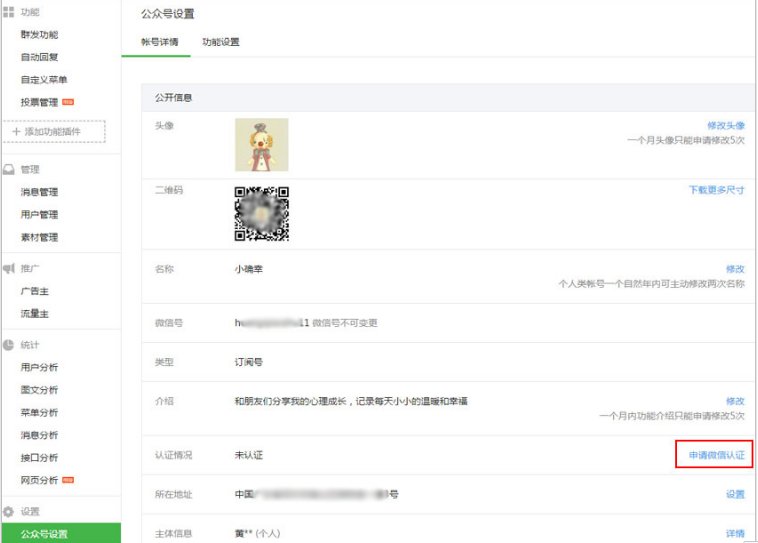This screenshot has height=543, width=758.
Task: View 接口分析 statistics
Action: point(39,457)
